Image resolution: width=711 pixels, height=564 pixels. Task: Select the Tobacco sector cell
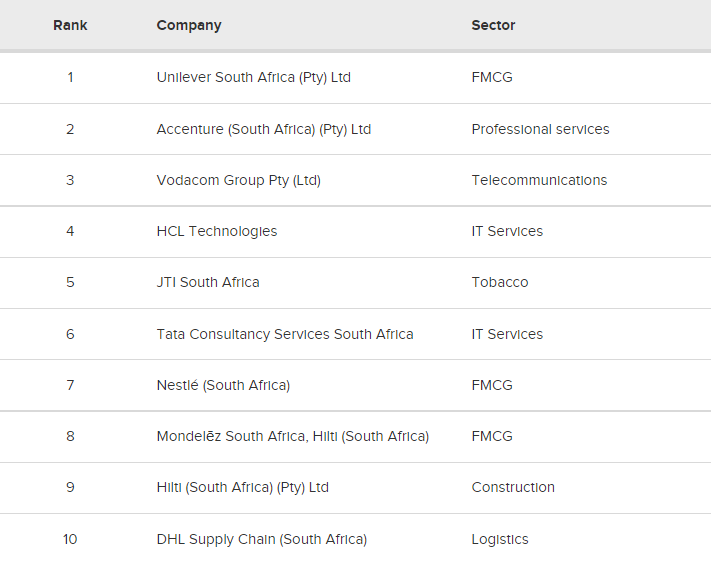click(x=500, y=282)
